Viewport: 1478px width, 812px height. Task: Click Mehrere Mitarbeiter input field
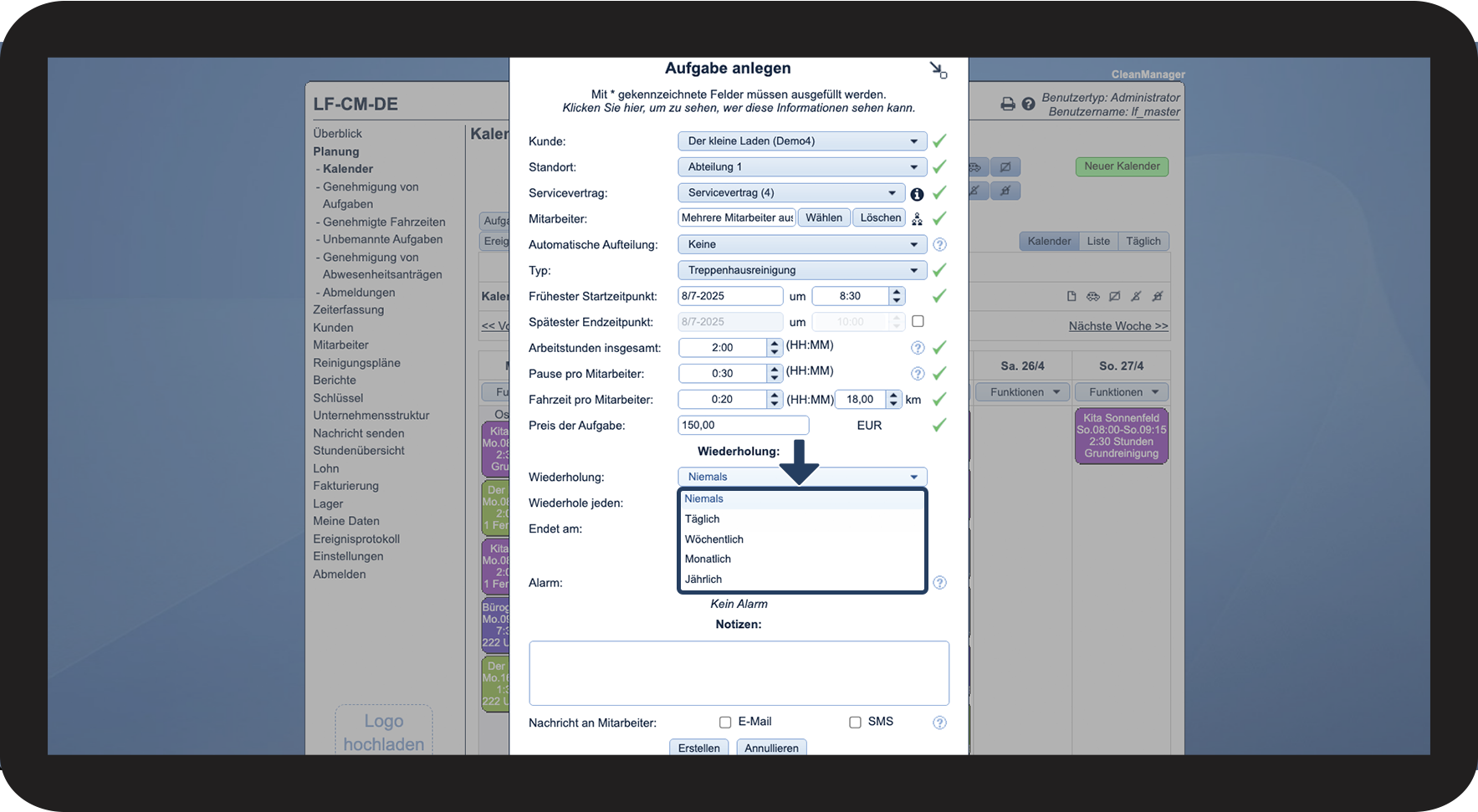(x=737, y=218)
